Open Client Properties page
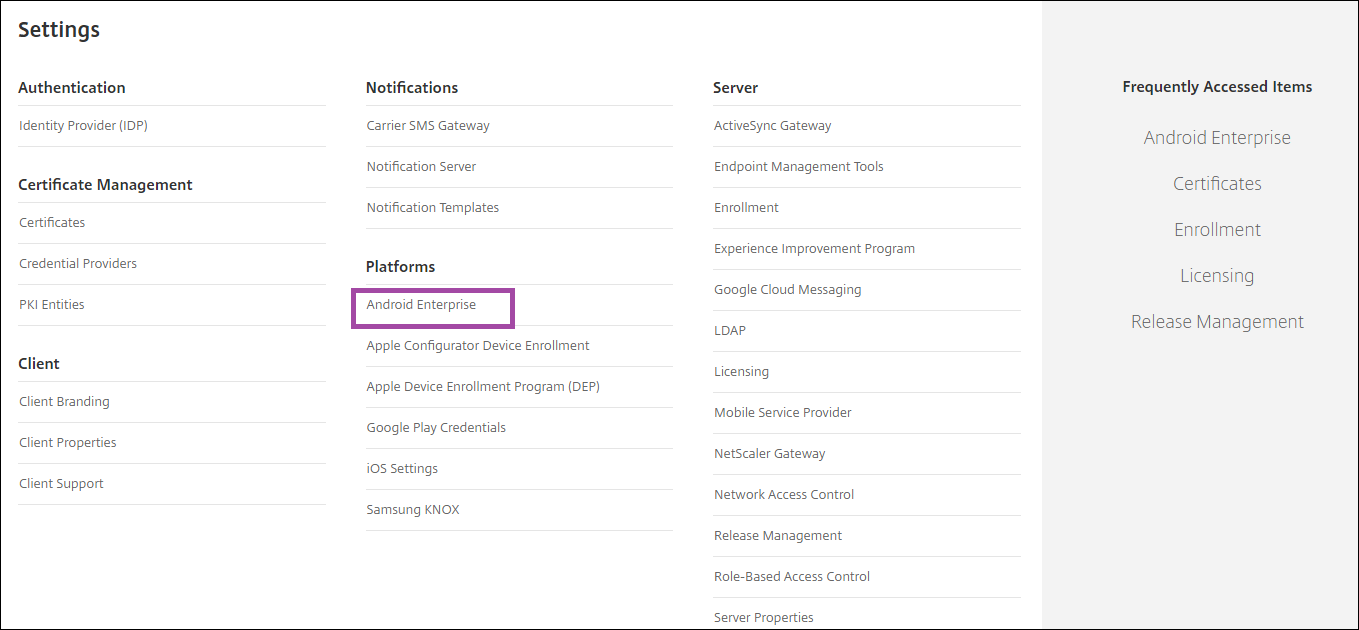This screenshot has height=630, width=1359. coord(68,443)
